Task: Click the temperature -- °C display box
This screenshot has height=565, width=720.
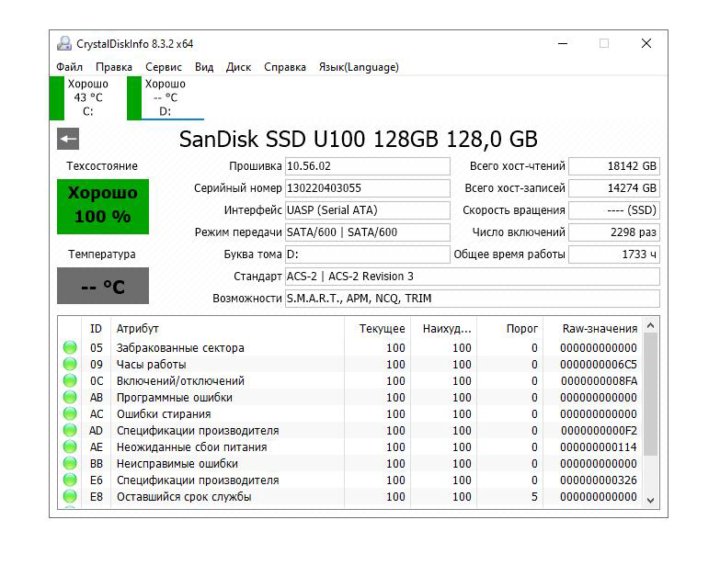Action: [x=103, y=286]
